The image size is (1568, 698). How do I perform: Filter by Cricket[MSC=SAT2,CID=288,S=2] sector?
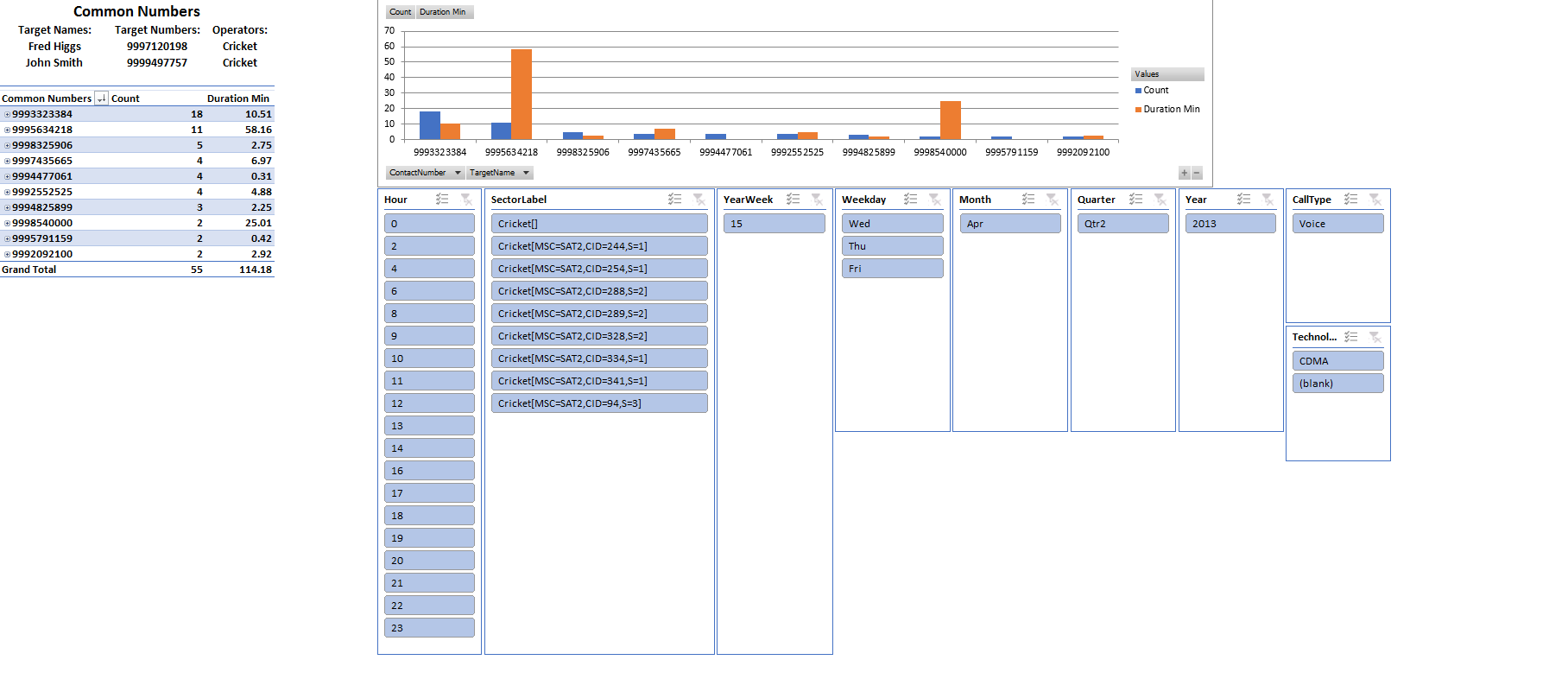[599, 291]
